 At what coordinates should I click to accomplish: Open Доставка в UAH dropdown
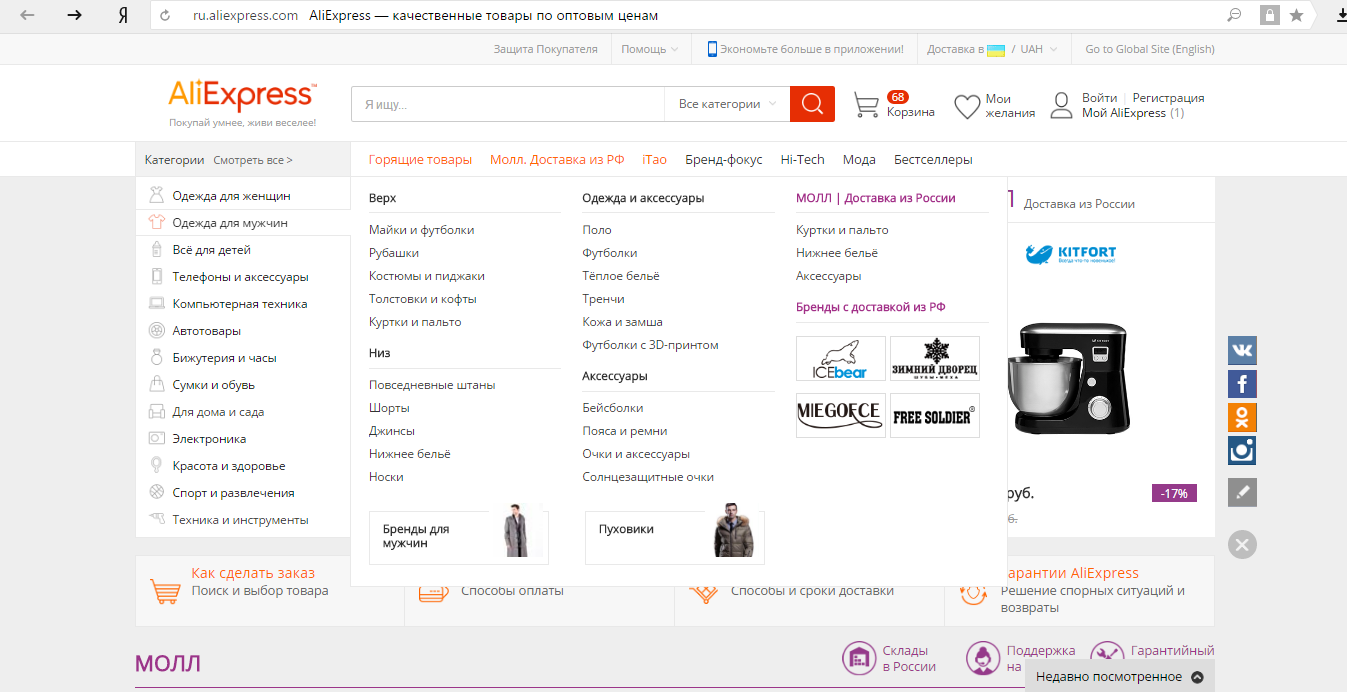click(992, 49)
